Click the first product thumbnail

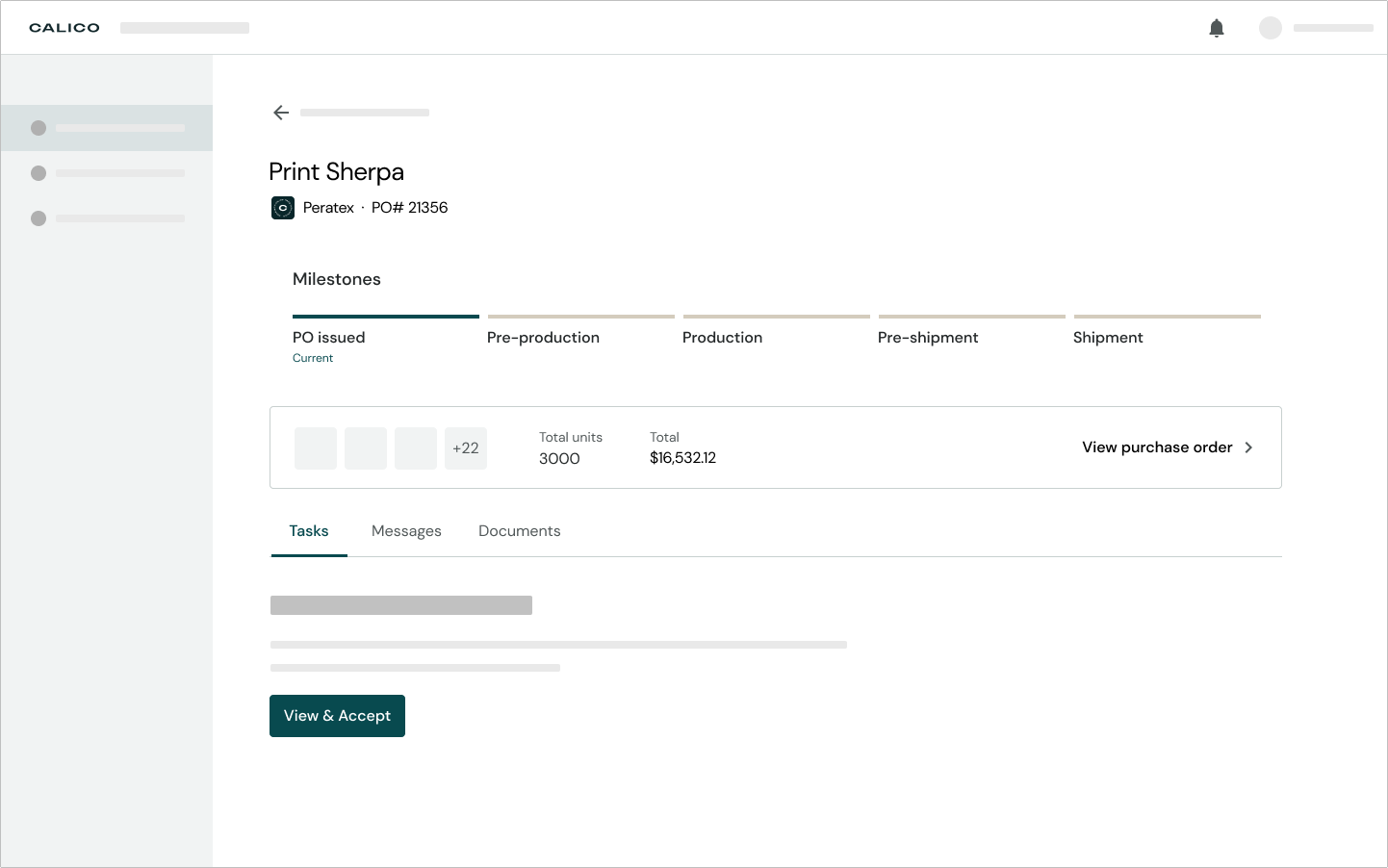316,448
